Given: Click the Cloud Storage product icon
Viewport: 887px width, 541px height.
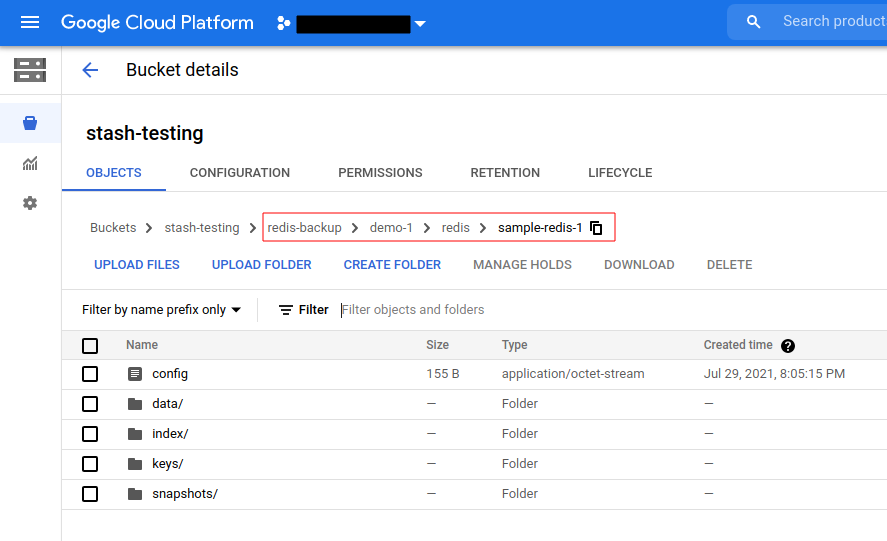Looking at the screenshot, I should click(30, 70).
